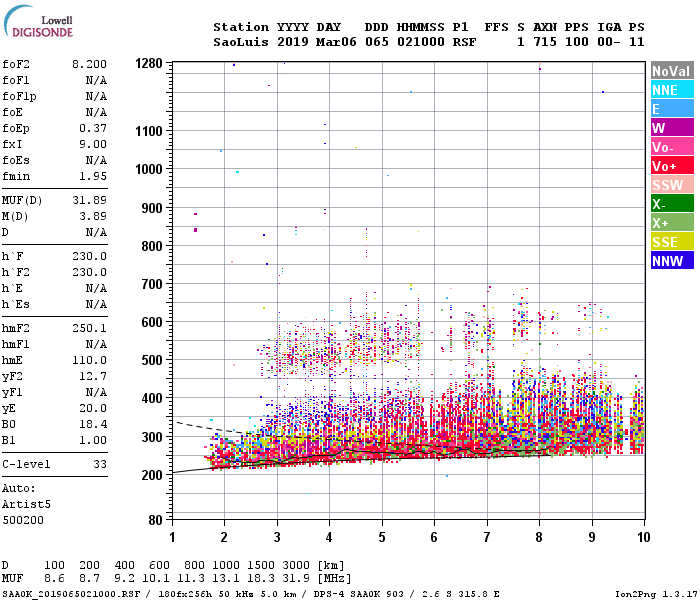Click the Mar06 date in header
Screen dimensions: 700x600
336,42
